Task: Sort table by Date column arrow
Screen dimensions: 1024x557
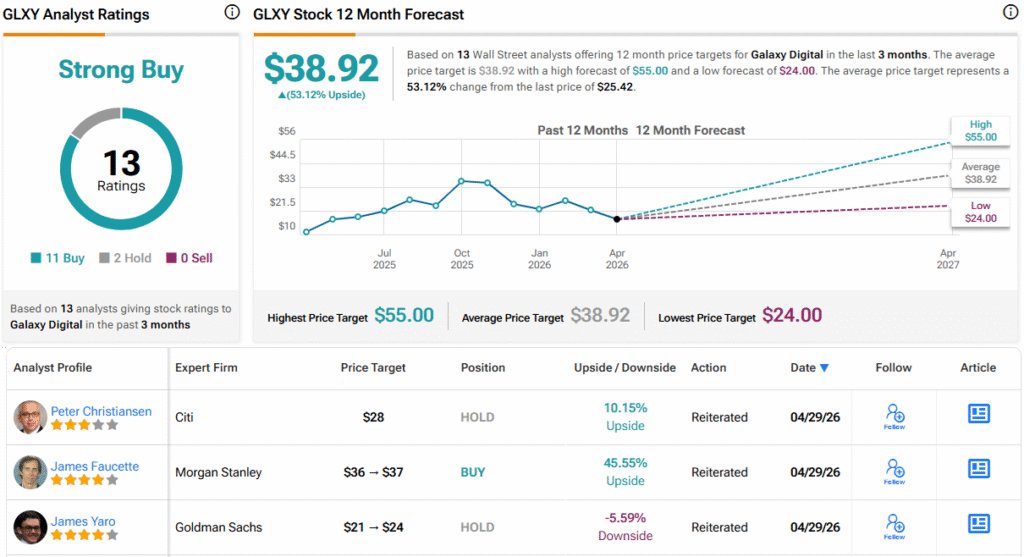Action: coord(824,368)
